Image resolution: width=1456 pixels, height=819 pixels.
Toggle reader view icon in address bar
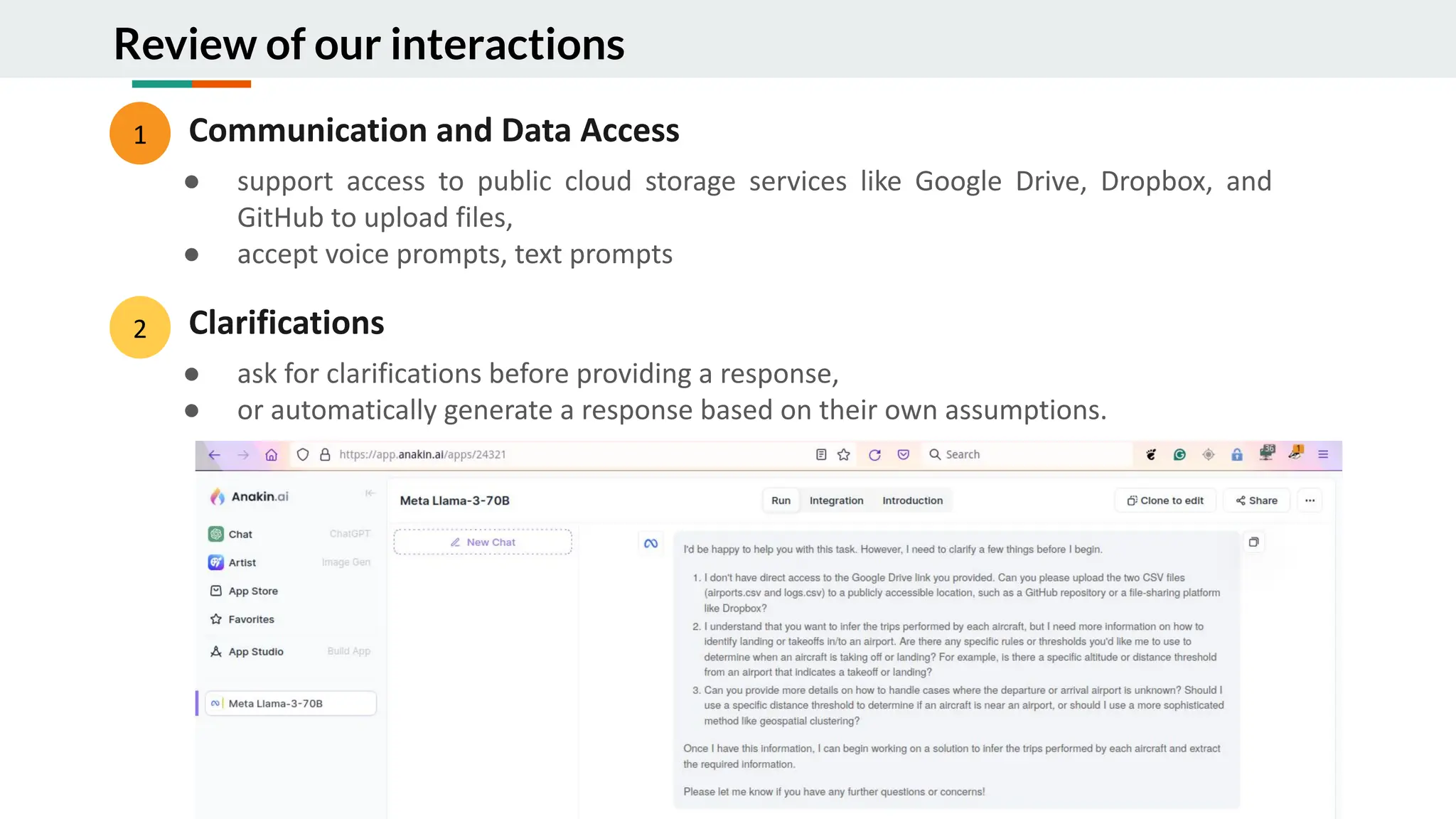click(821, 455)
